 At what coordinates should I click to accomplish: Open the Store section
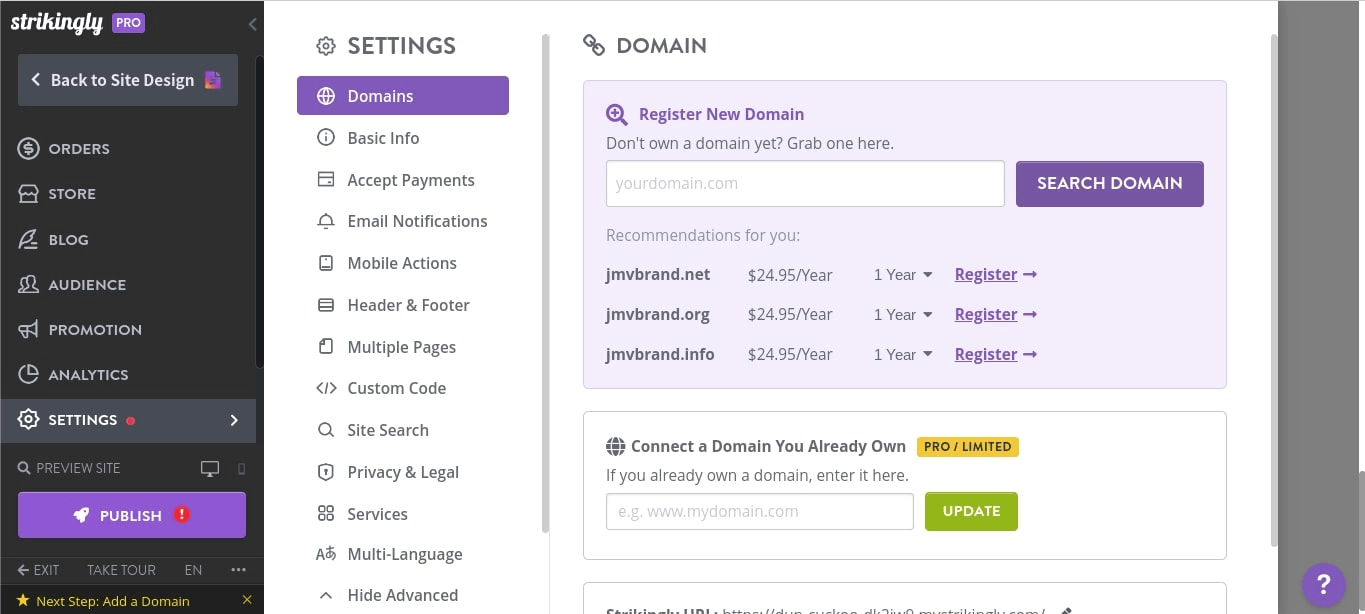[28, 193]
